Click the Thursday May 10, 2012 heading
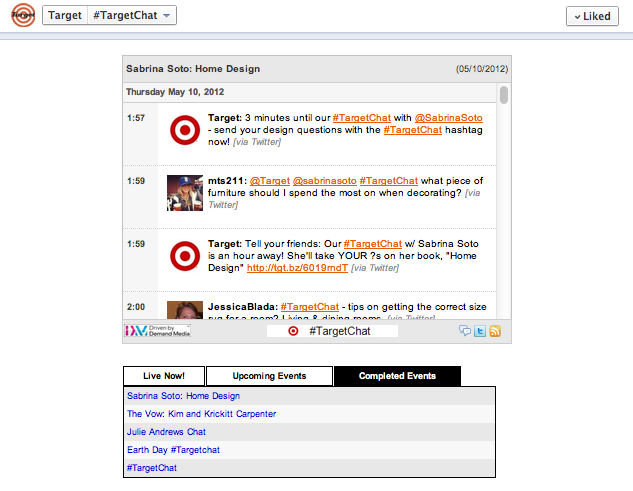Viewport: 633px width, 491px height. click(x=175, y=92)
